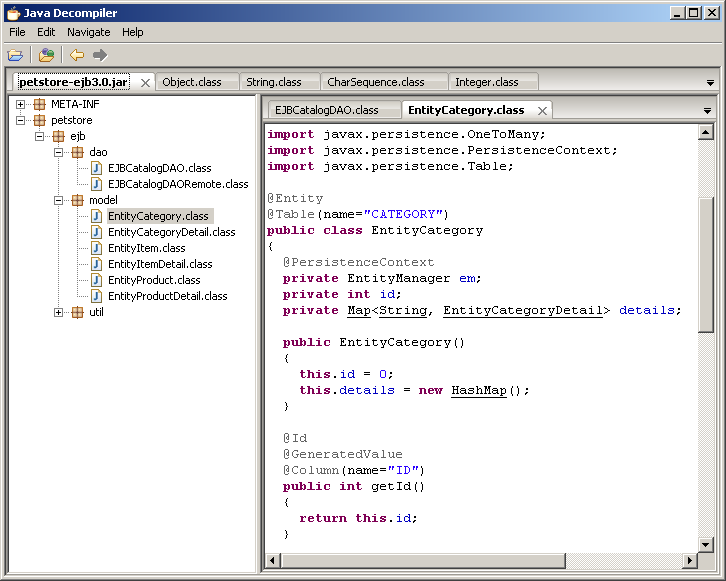Follow the String type link in code
Screen dimensions: 726x581
[x=403, y=310]
